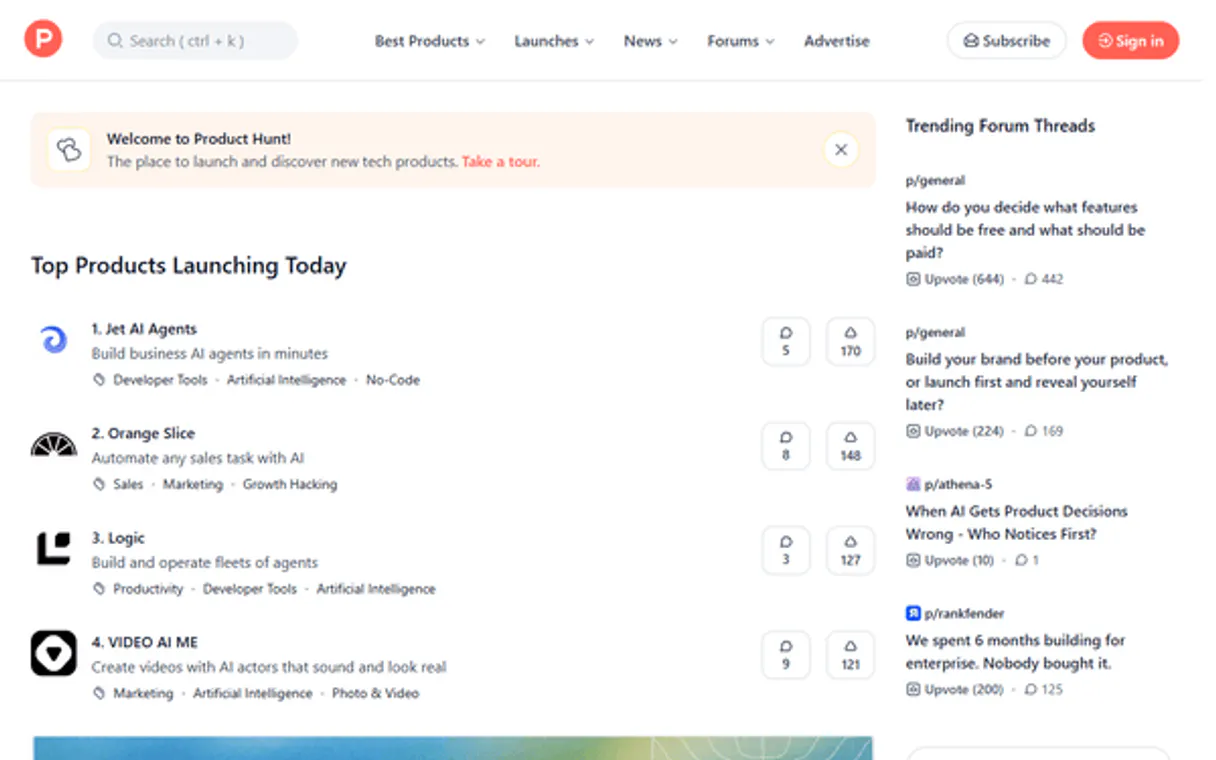Open the promotional banner image below products
This screenshot has height=760, width=1216.
[453, 749]
